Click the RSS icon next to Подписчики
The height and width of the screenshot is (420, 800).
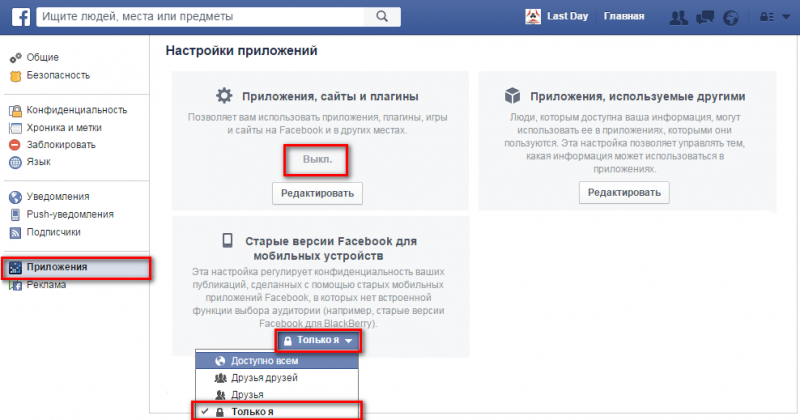coord(15,233)
